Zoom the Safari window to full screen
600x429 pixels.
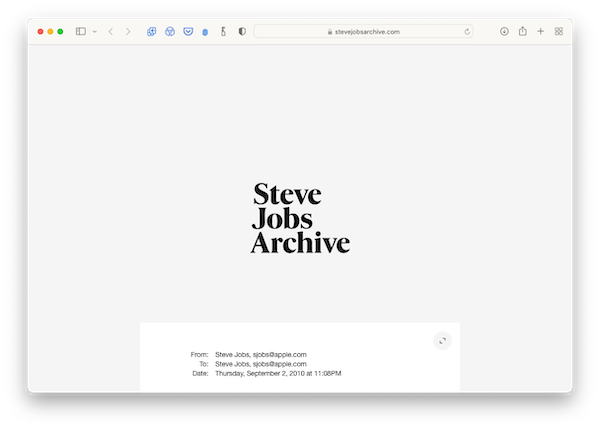pyautogui.click(x=60, y=31)
